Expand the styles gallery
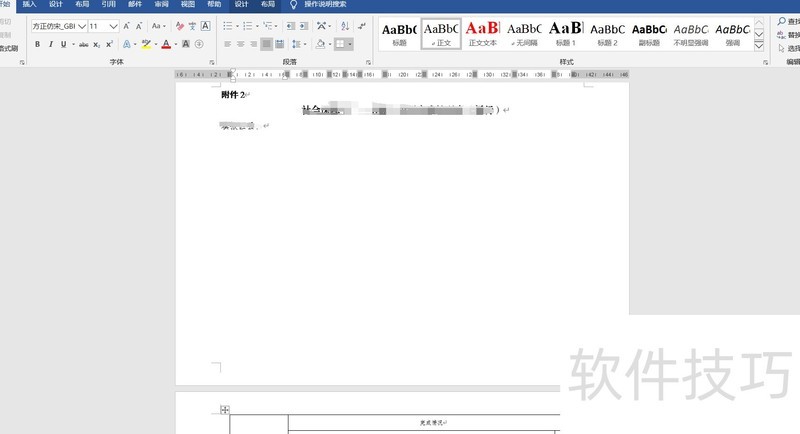Viewport: 800px width, 434px height. 759,46
